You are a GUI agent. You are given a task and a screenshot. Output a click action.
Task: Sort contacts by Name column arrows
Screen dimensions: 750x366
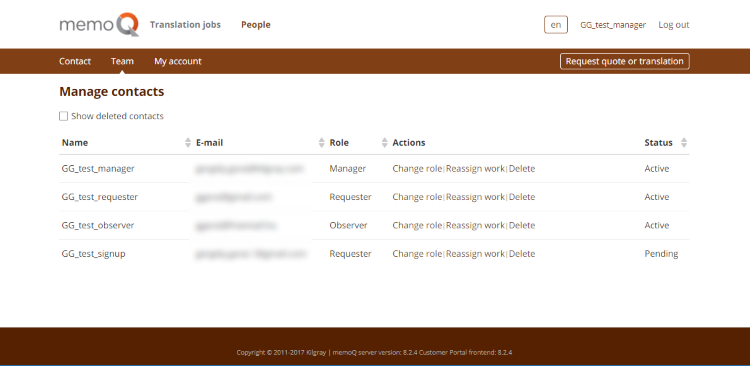(x=188, y=143)
